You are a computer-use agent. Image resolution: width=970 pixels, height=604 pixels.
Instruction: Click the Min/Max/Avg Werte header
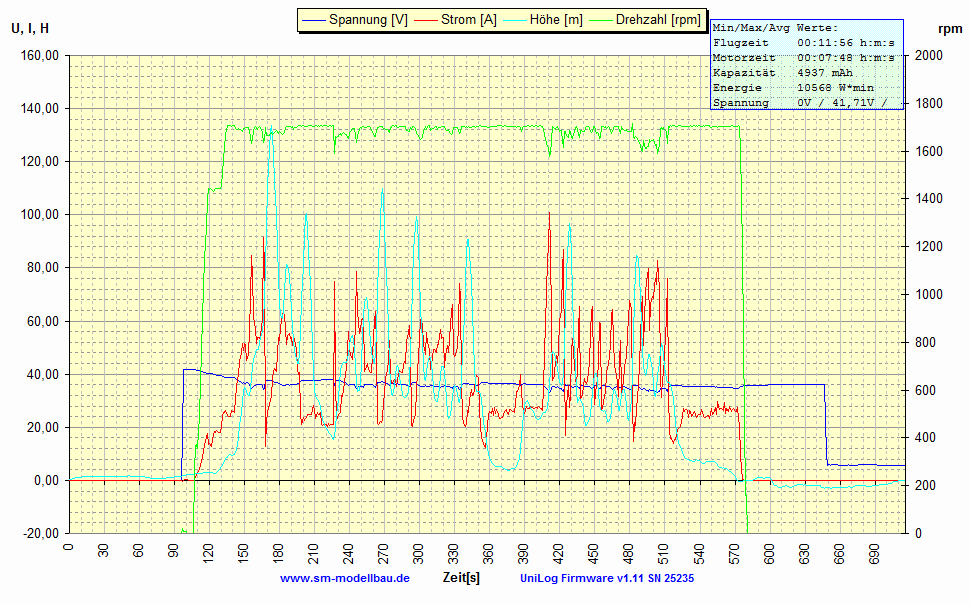(776, 28)
